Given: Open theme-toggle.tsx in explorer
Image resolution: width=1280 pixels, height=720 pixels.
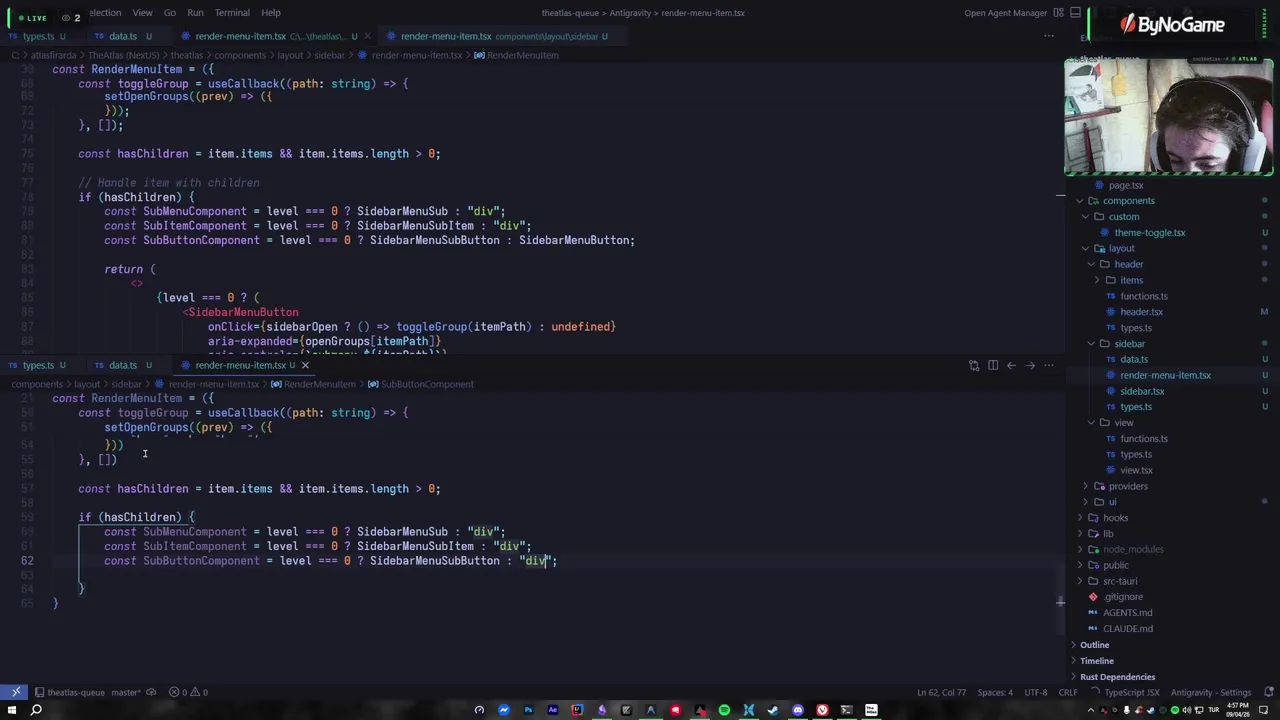Looking at the screenshot, I should pyautogui.click(x=1150, y=233).
